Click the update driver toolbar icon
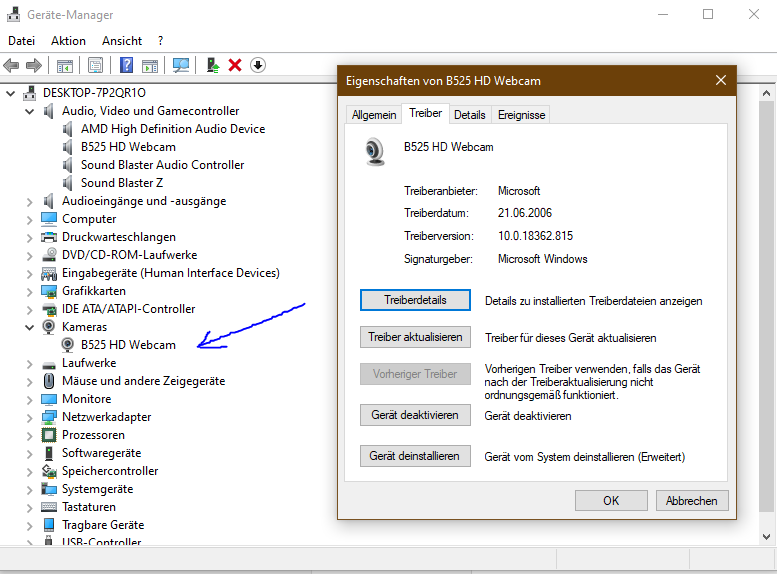 213,65
